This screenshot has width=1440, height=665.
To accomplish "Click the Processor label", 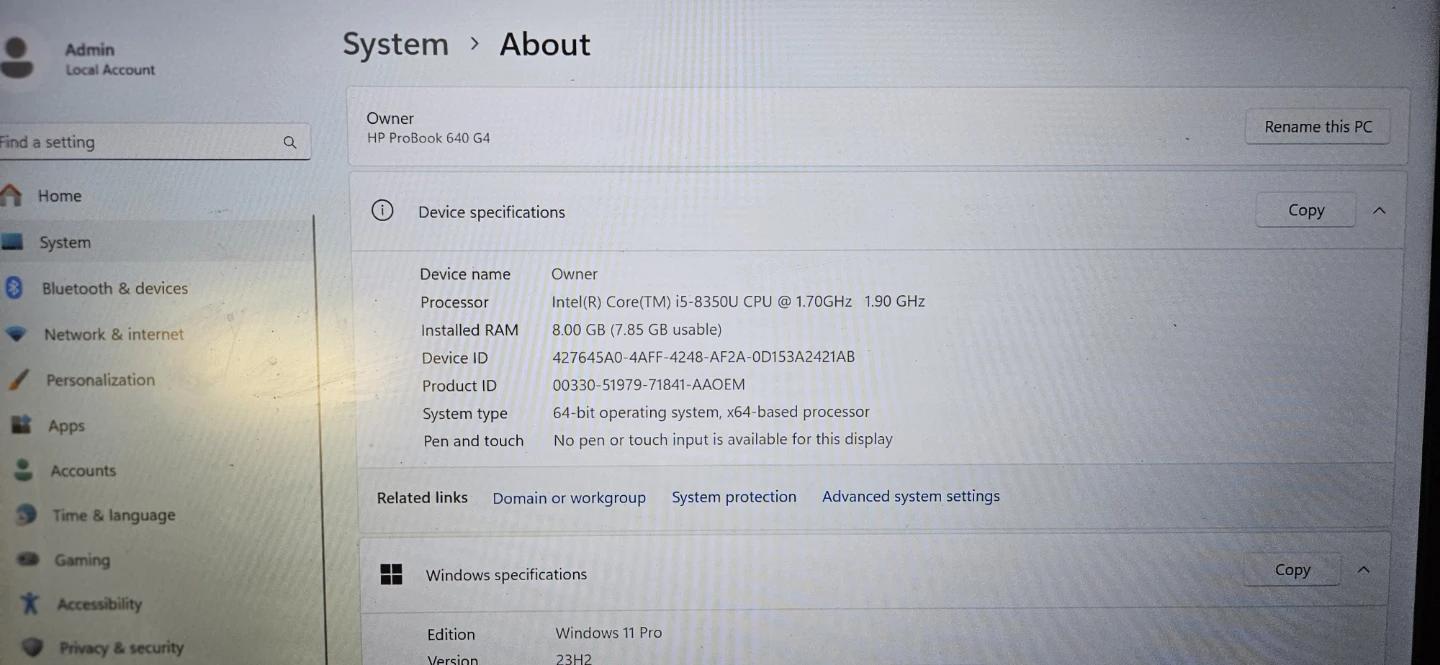I will 455,302.
